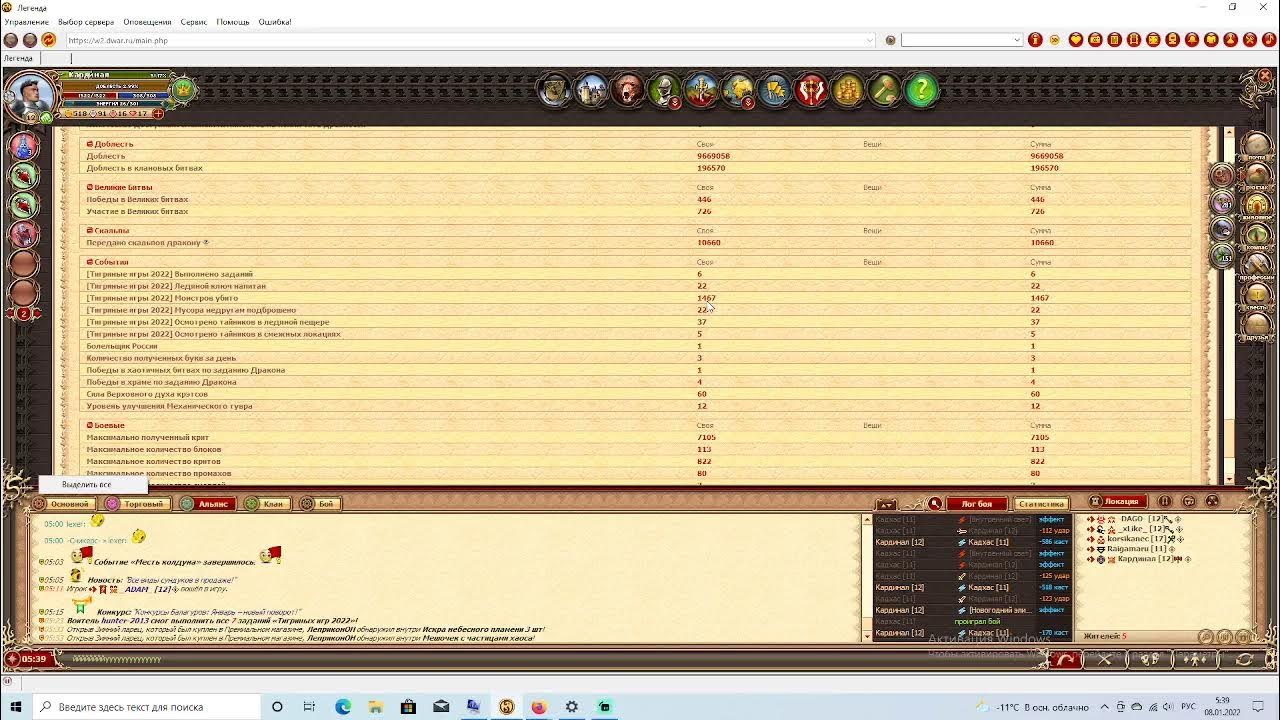
Task: Open the 'Выбор сервера' menu
Action: [x=86, y=22]
